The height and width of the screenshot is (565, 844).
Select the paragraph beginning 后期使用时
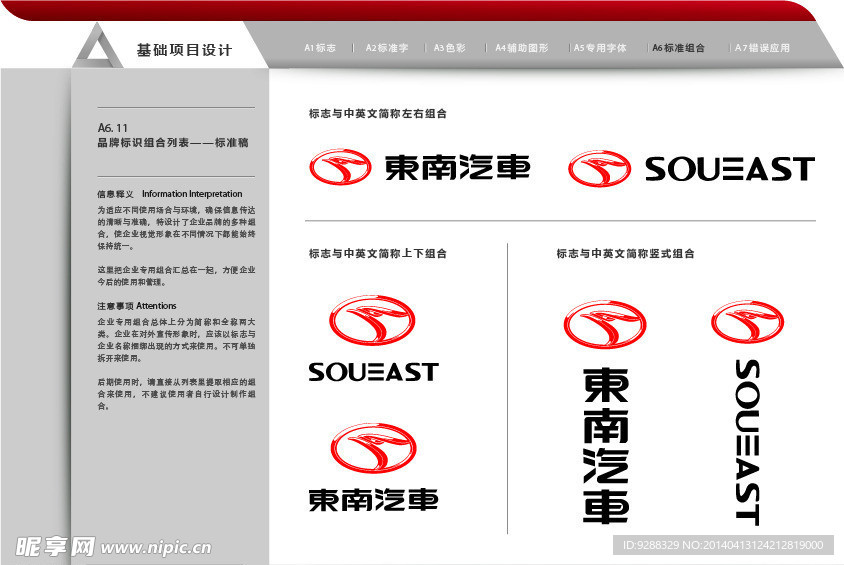pyautogui.click(x=176, y=394)
